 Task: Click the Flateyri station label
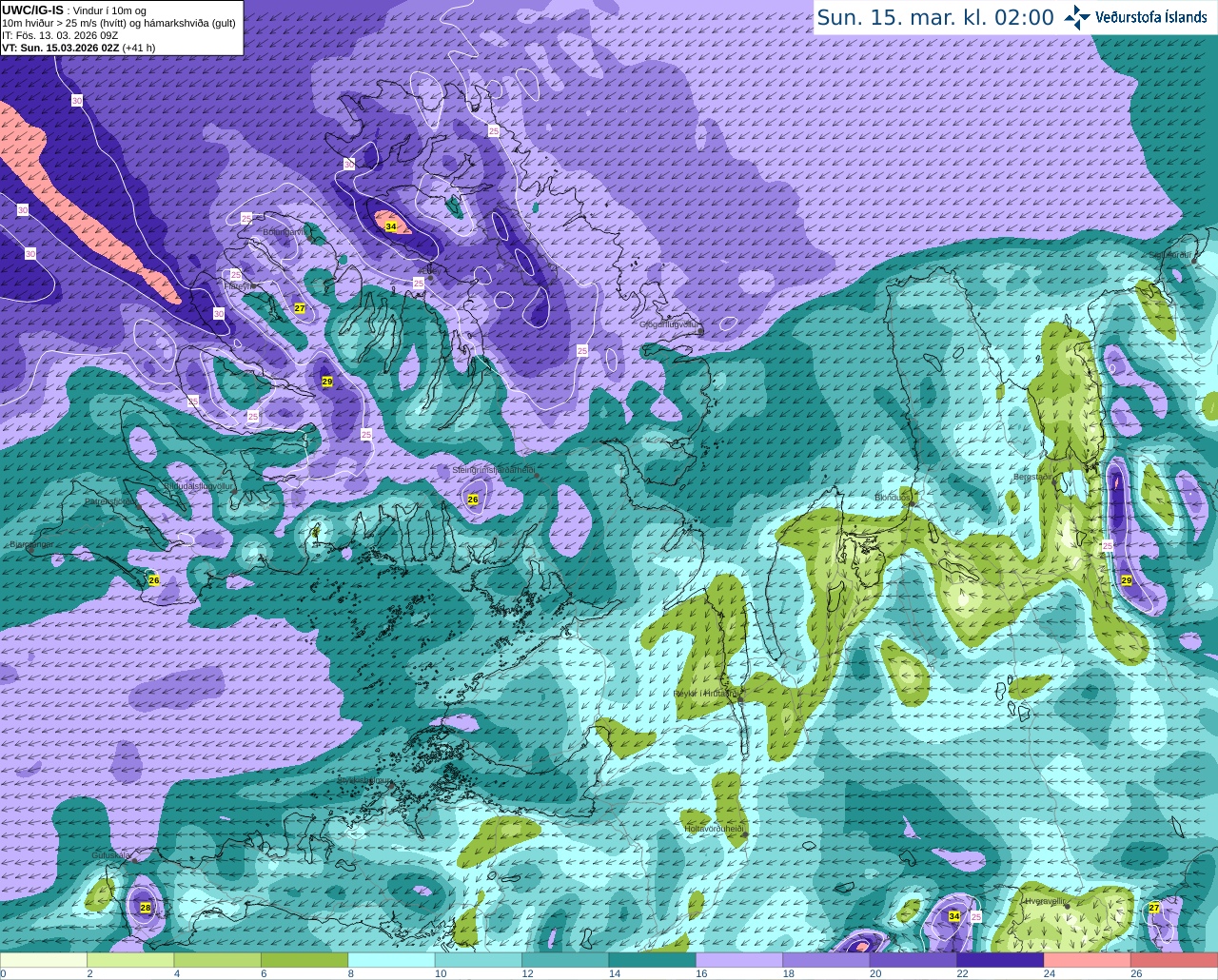click(239, 285)
